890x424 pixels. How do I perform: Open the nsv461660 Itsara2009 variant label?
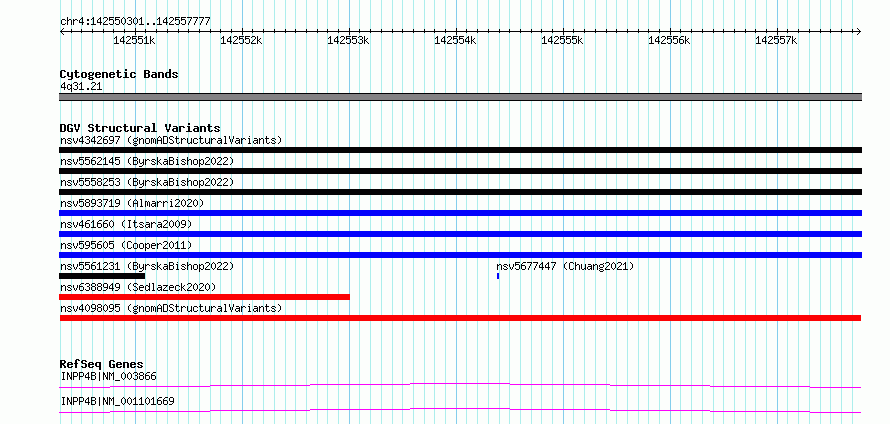(x=126, y=224)
